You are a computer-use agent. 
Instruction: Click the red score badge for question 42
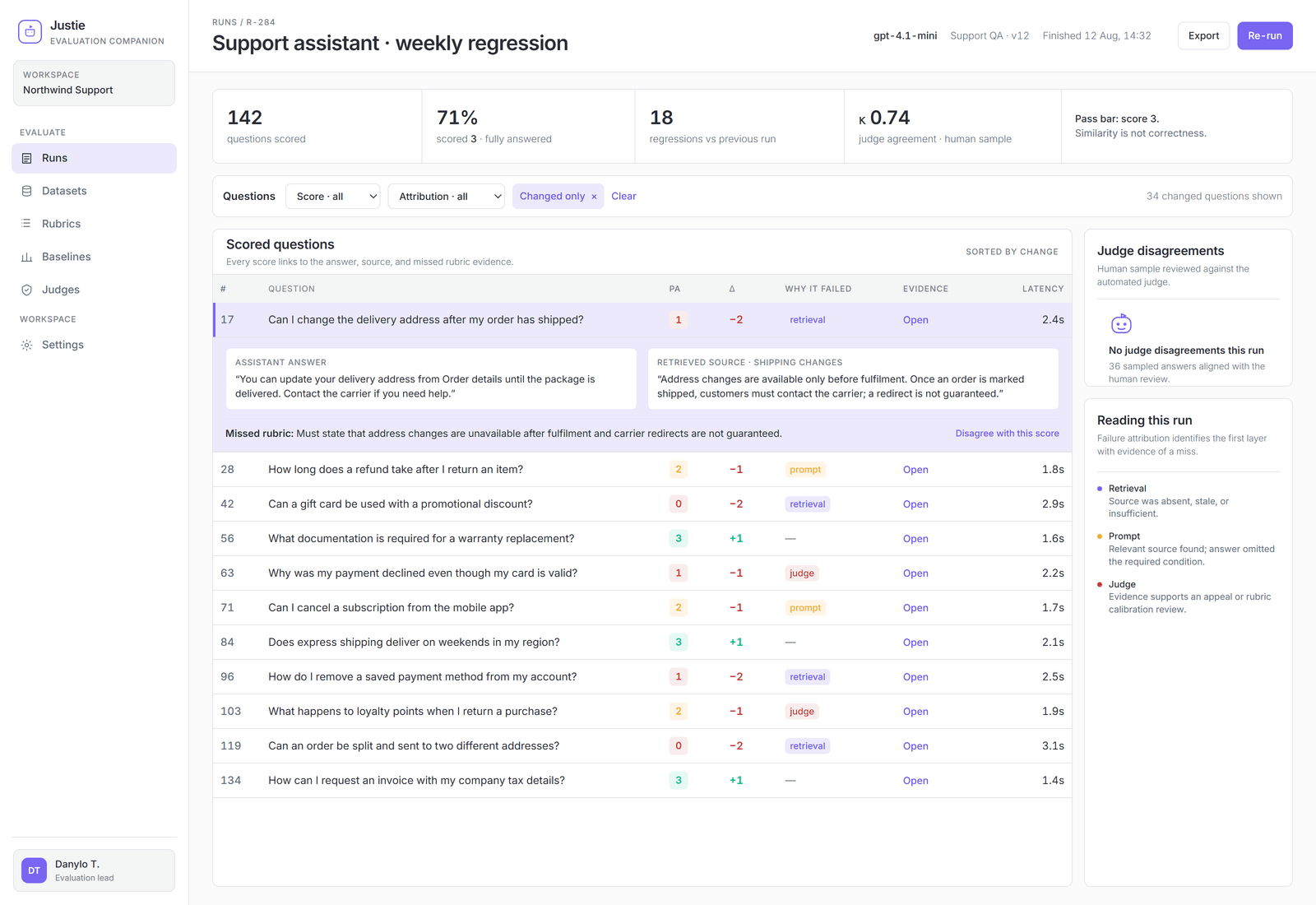pyautogui.click(x=678, y=504)
